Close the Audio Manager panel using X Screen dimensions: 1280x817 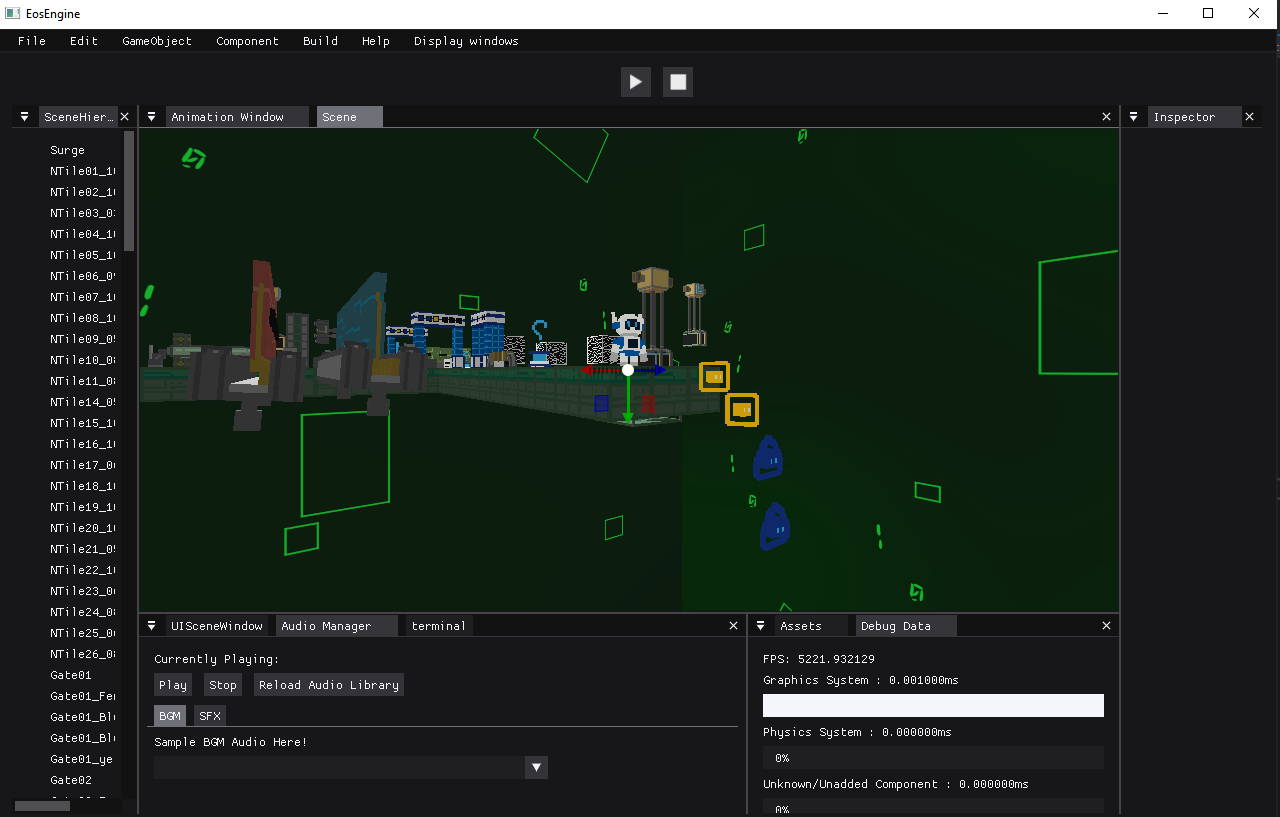(734, 626)
